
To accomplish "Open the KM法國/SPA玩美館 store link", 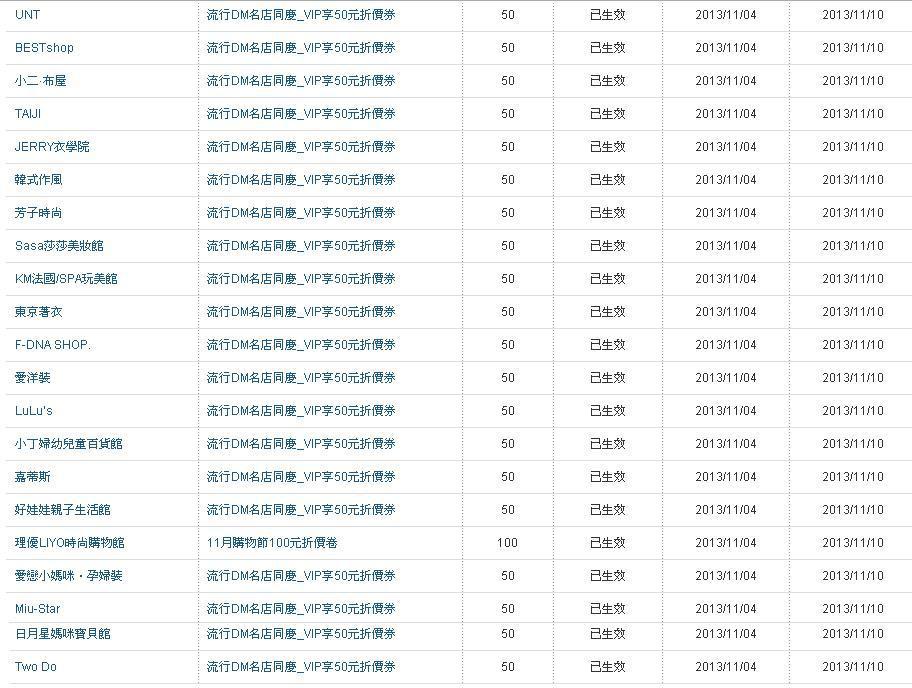I will pos(66,279).
